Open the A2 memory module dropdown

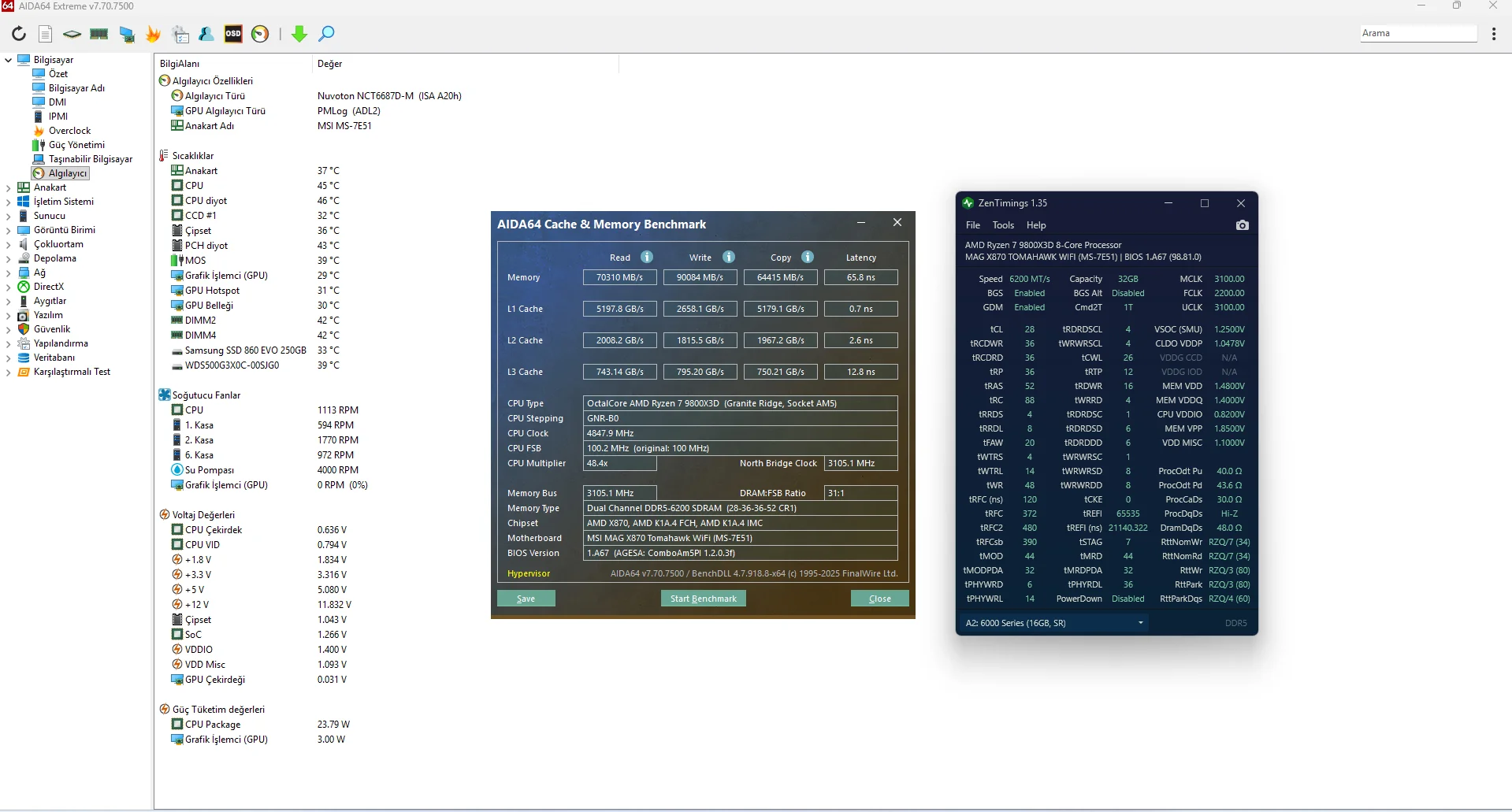click(x=1054, y=623)
